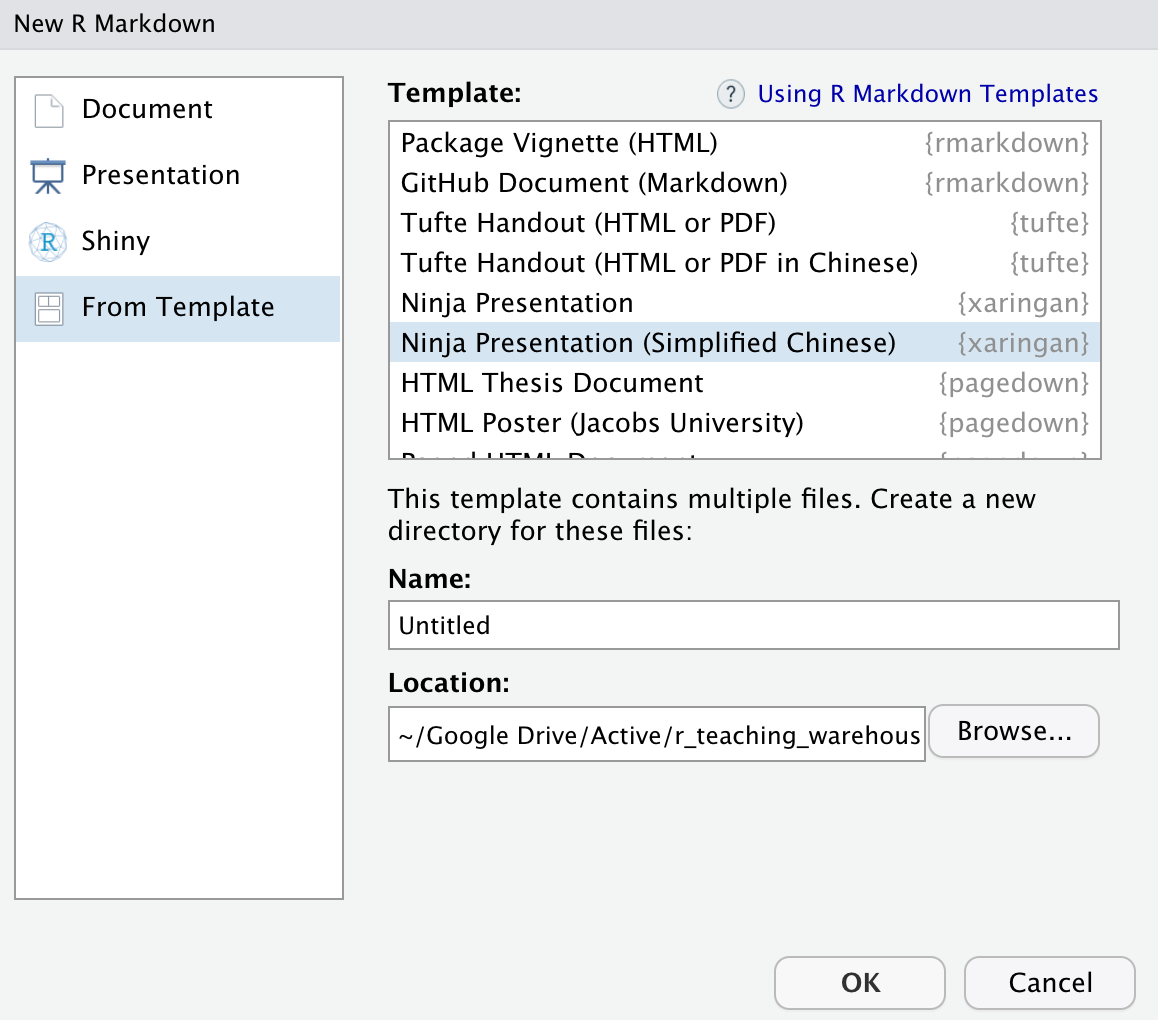
Task: Select Tufte Handout in Chinese template
Action: (744, 262)
